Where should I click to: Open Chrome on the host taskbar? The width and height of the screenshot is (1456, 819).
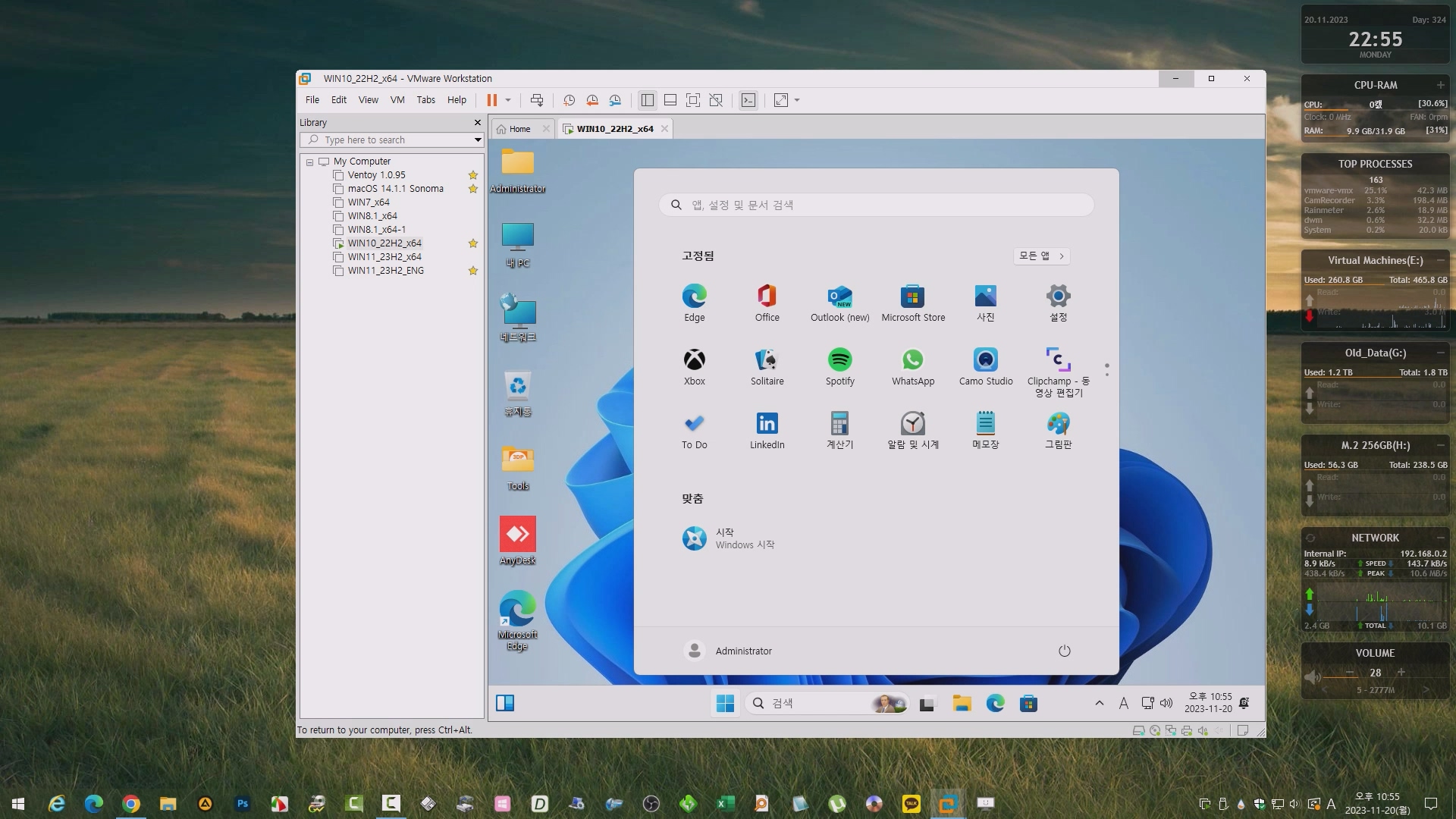131,804
